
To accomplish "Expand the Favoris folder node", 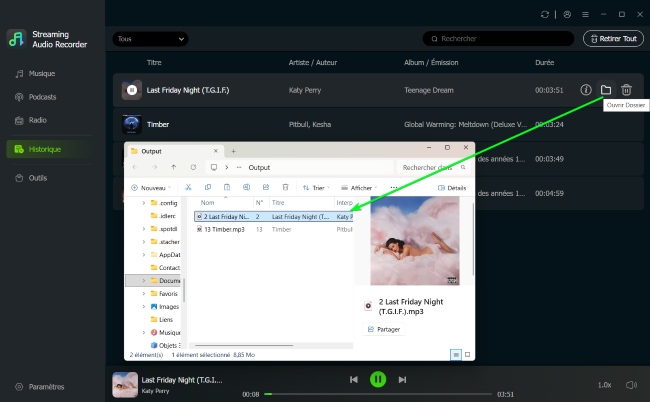I will coord(144,293).
